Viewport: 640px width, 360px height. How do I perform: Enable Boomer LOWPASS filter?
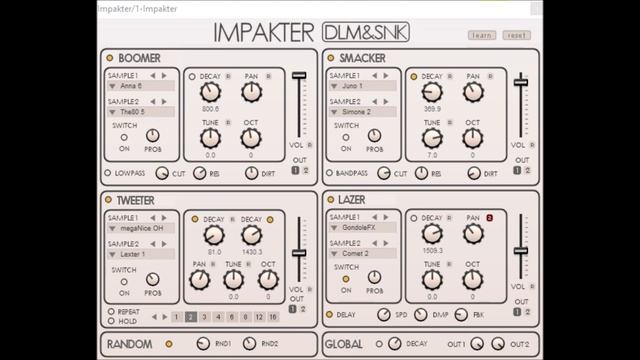(108, 173)
